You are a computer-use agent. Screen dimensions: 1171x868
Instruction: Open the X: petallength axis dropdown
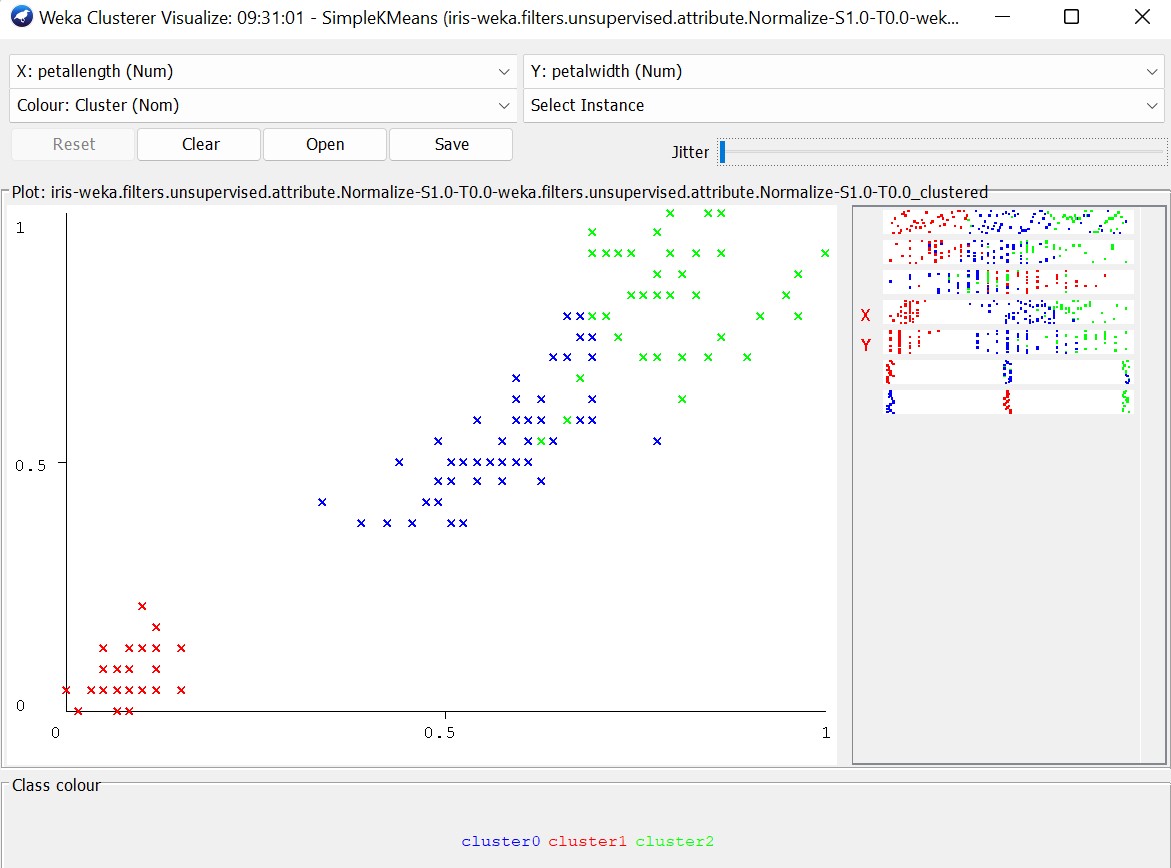264,72
